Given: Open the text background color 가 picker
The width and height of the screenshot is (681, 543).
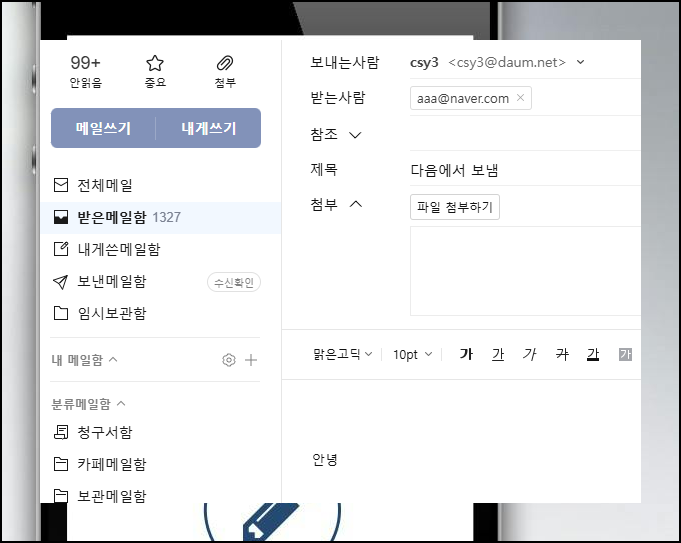Looking at the screenshot, I should pos(625,354).
